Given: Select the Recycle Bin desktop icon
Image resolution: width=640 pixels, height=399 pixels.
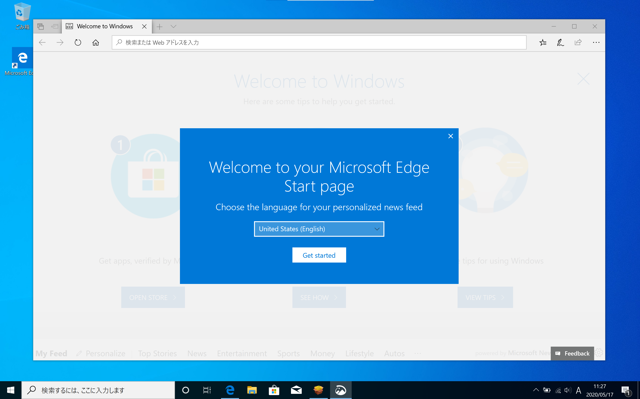Looking at the screenshot, I should 22,16.
